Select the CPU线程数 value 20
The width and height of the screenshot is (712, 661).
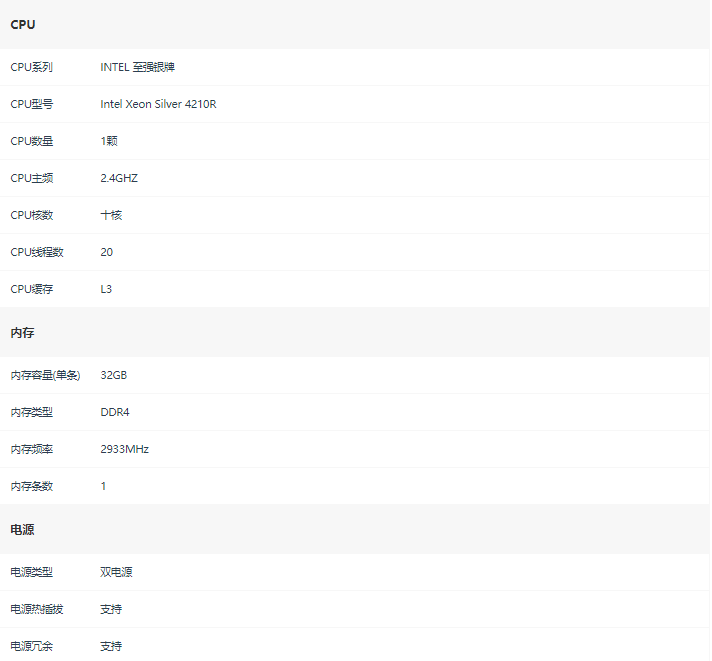coord(107,252)
